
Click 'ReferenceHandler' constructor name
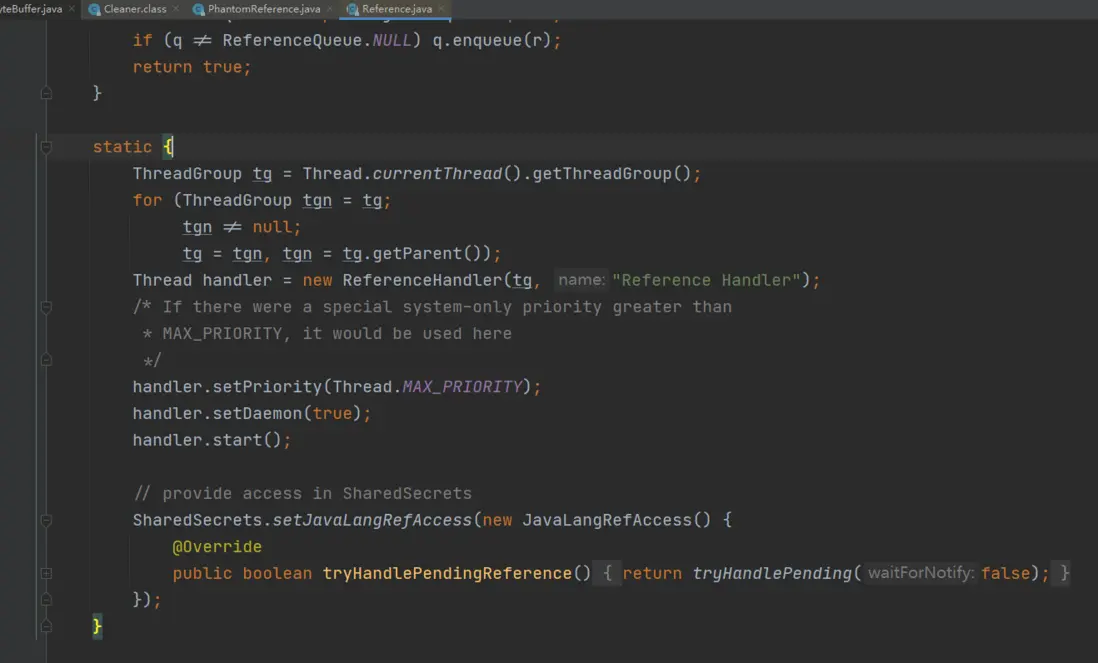pyautogui.click(x=422, y=280)
